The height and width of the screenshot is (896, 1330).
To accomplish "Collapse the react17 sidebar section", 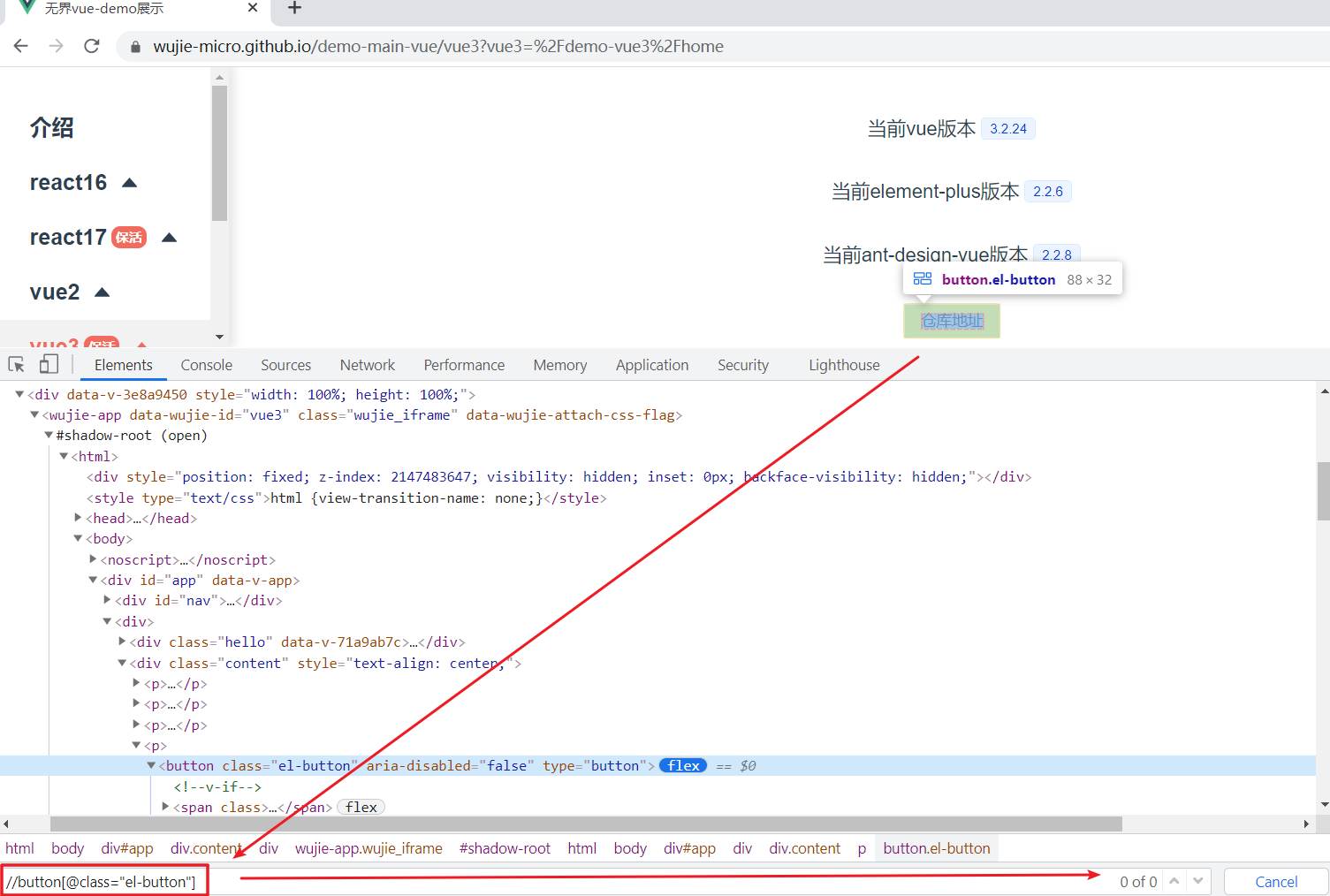I will (169, 237).
